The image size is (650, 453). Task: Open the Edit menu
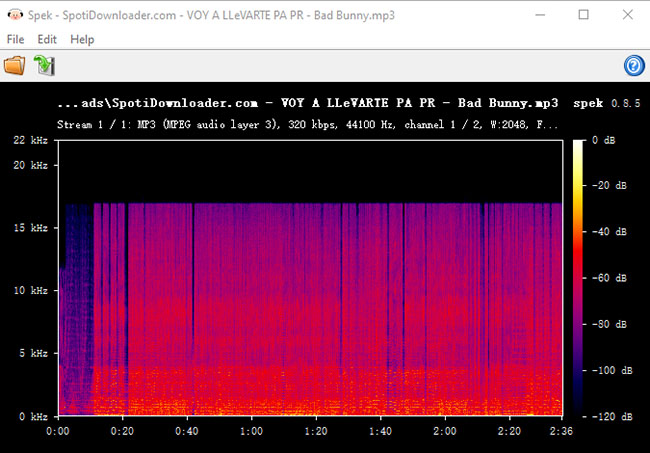point(47,39)
